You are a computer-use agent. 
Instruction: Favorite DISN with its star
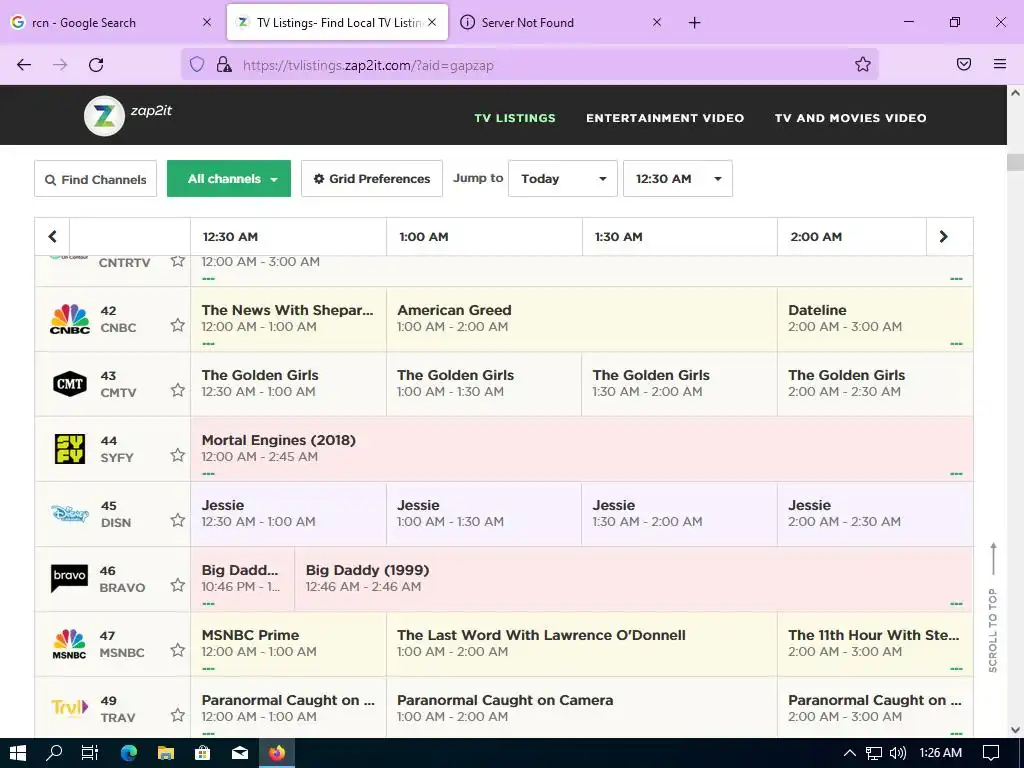tap(178, 520)
